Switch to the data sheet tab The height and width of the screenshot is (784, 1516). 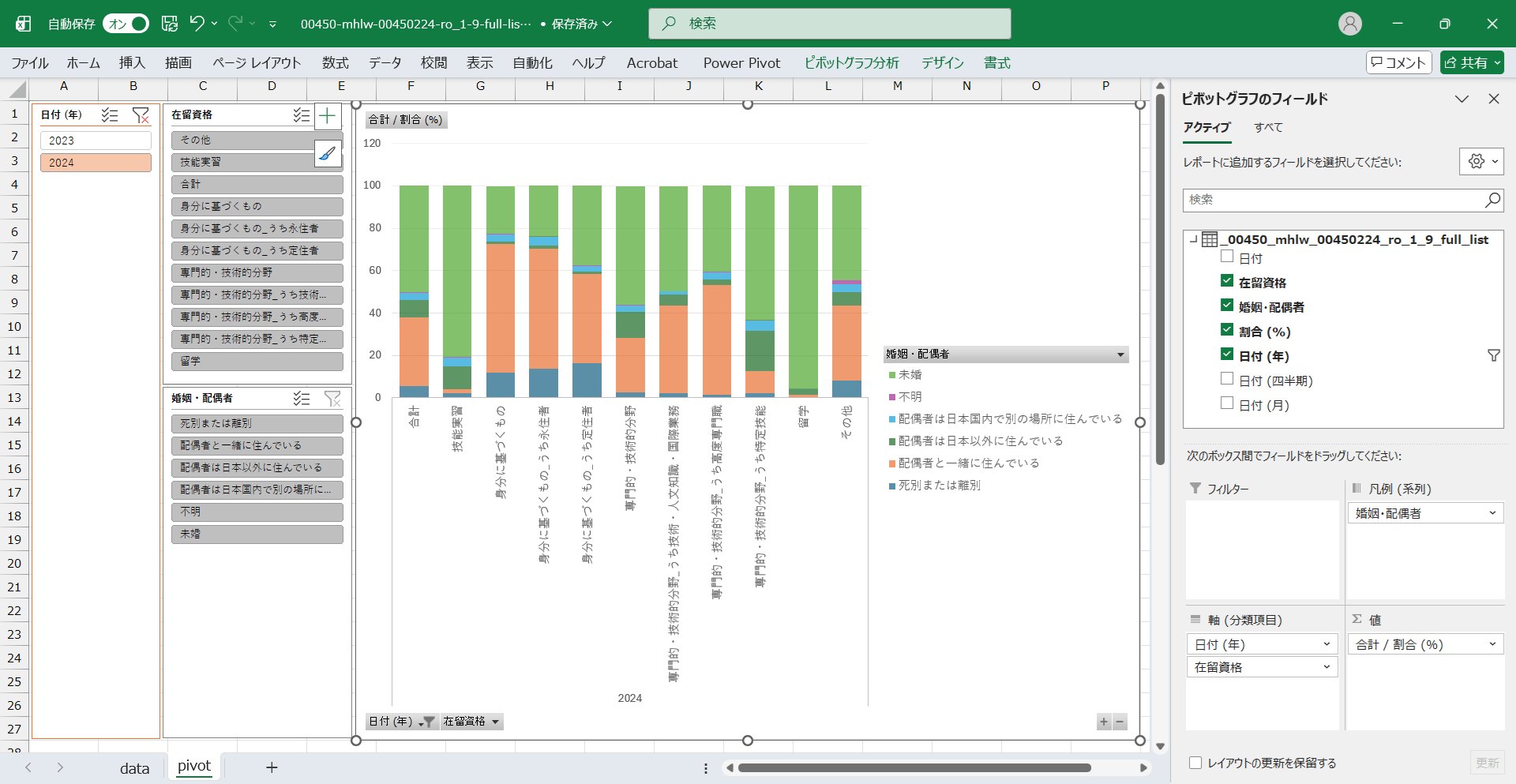click(134, 767)
